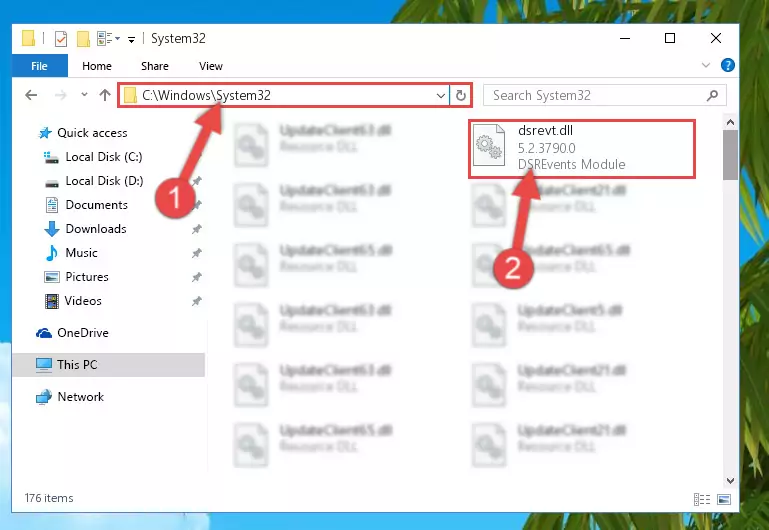Click the pin icon next to Videos
Viewport: 769px width, 530px height.
197,301
